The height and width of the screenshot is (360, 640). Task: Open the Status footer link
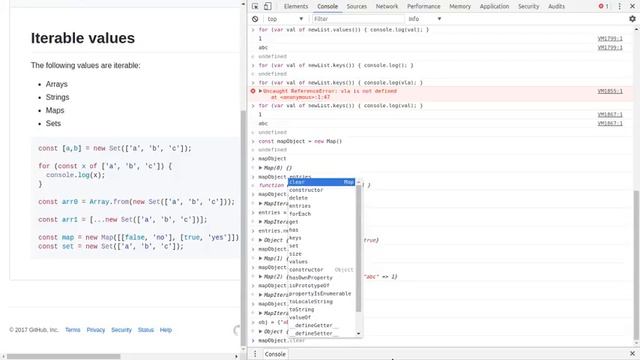pos(146,330)
